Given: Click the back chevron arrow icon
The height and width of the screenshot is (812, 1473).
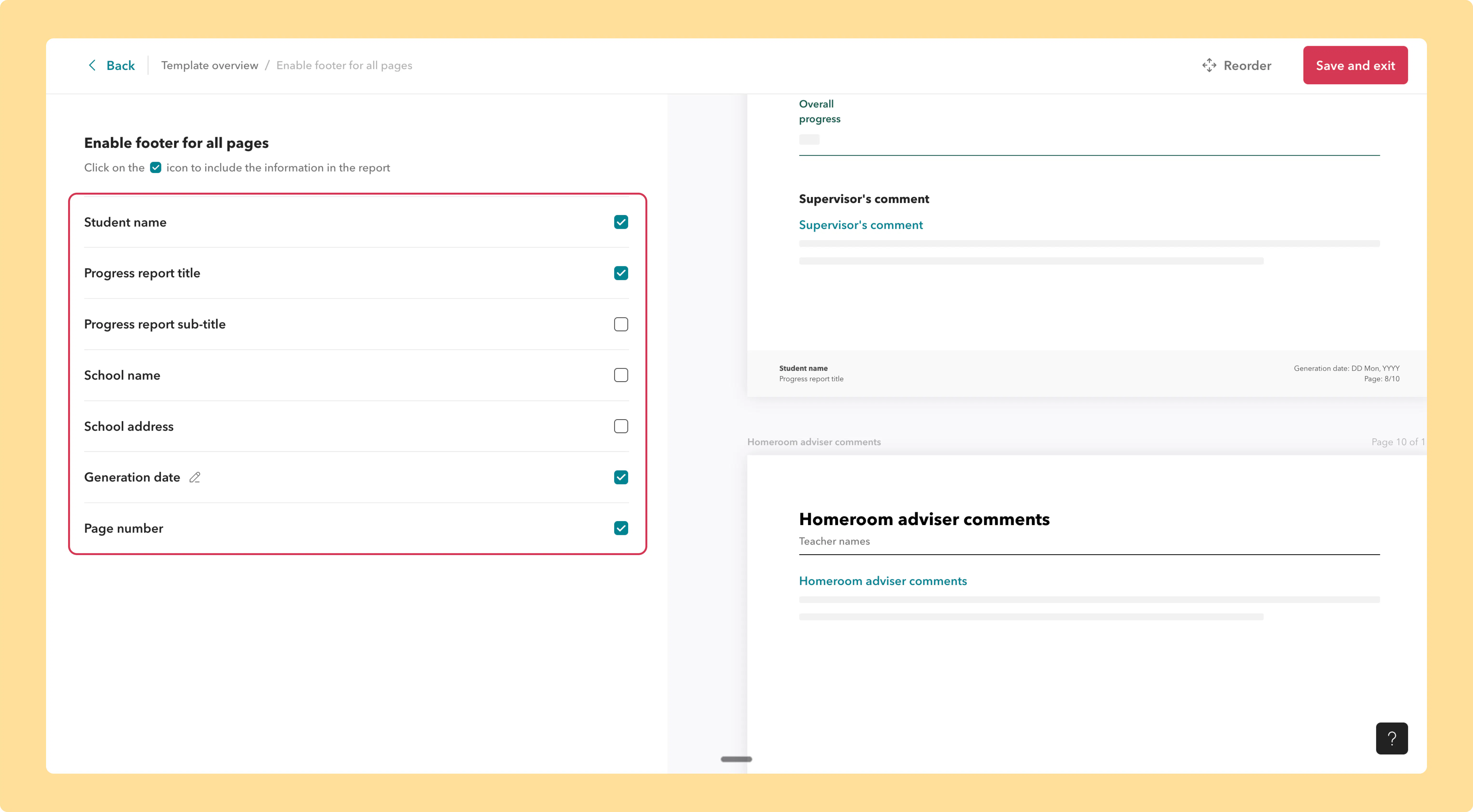Looking at the screenshot, I should [x=92, y=65].
